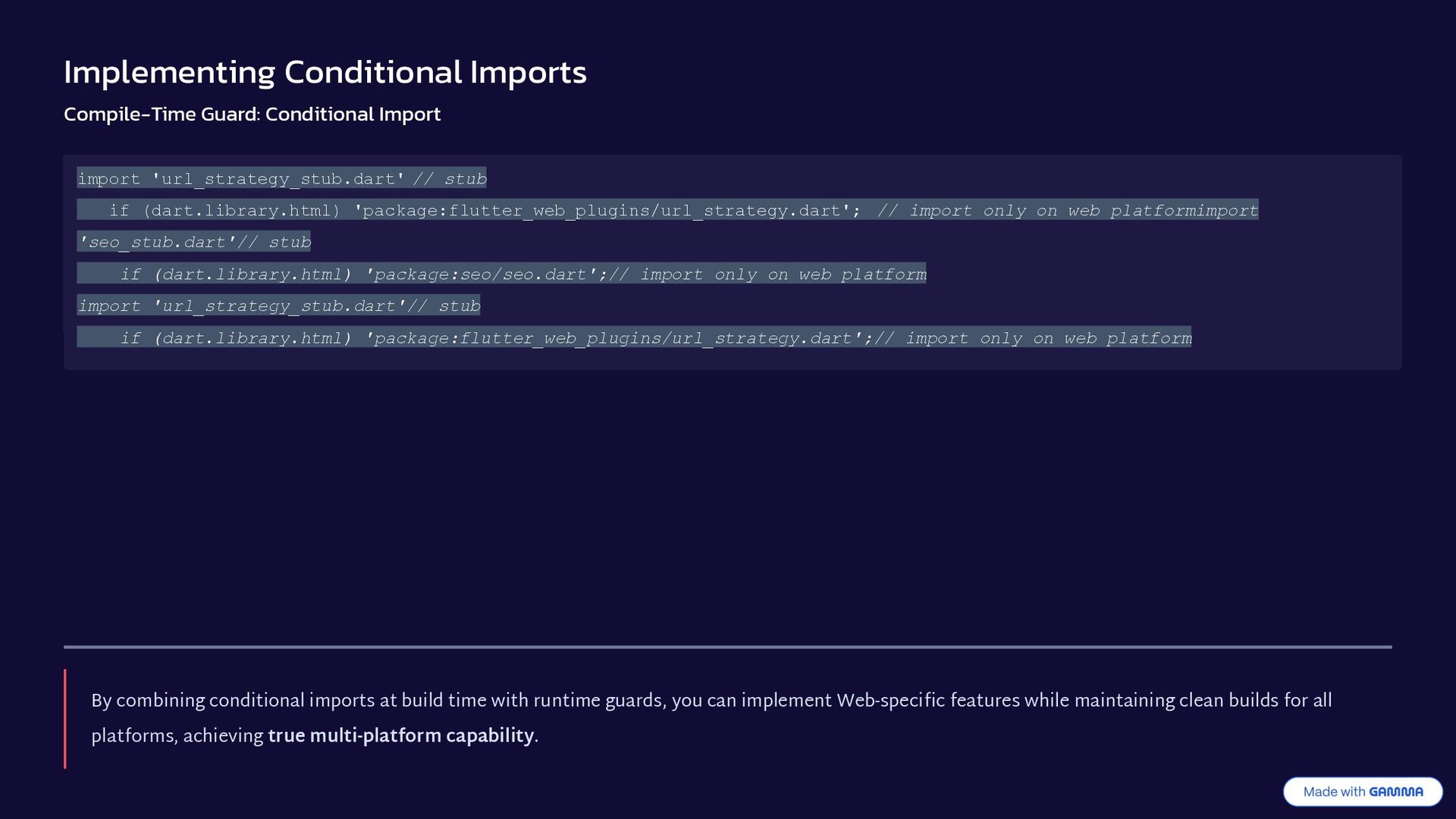The height and width of the screenshot is (819, 1456).
Task: Click the code line with 'platformimport' at its end
Action: coord(667,211)
